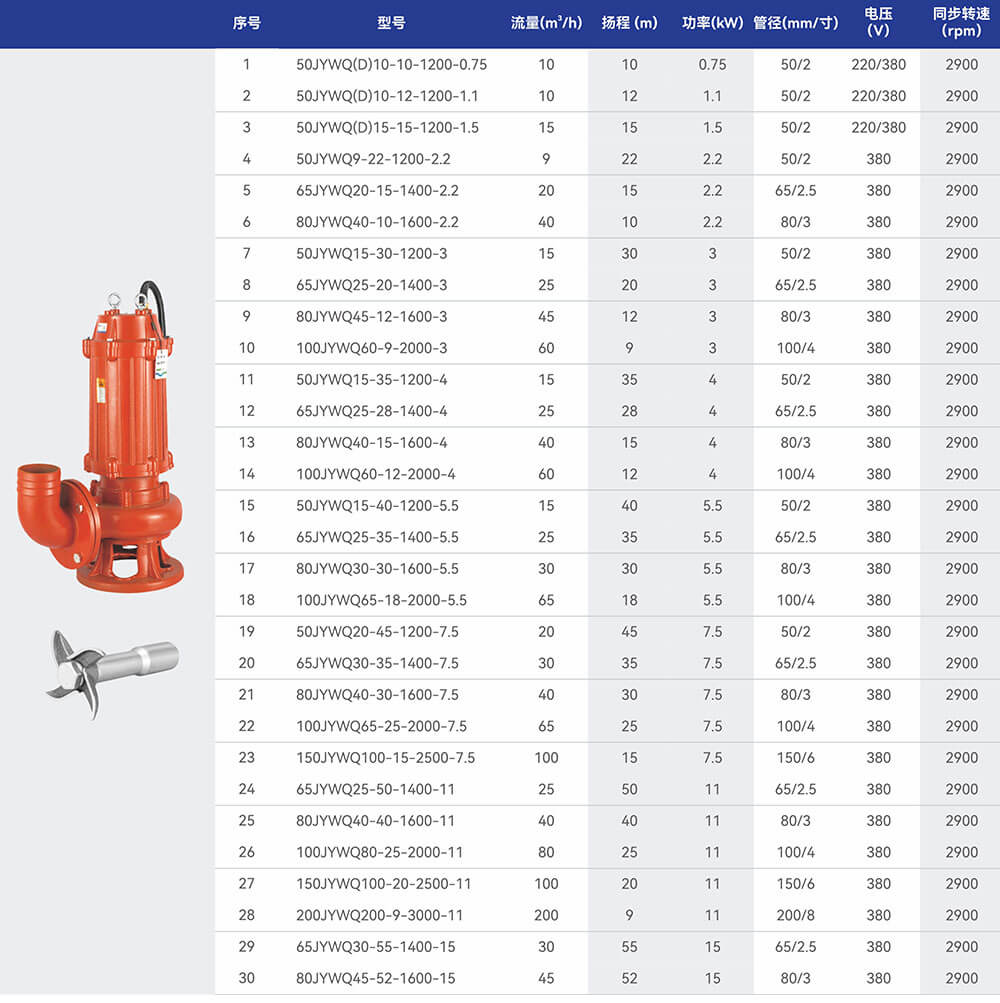The height and width of the screenshot is (1003, 1000).
Task: Select model 100JYWQ65-18-2000-5.5
Action: pyautogui.click(x=381, y=600)
